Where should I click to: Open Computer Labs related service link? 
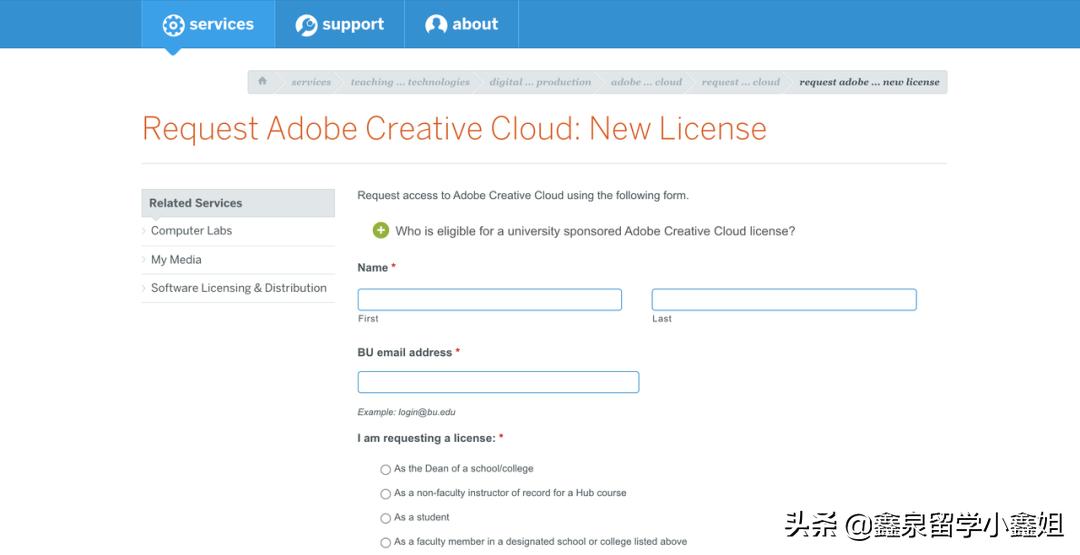pos(191,231)
